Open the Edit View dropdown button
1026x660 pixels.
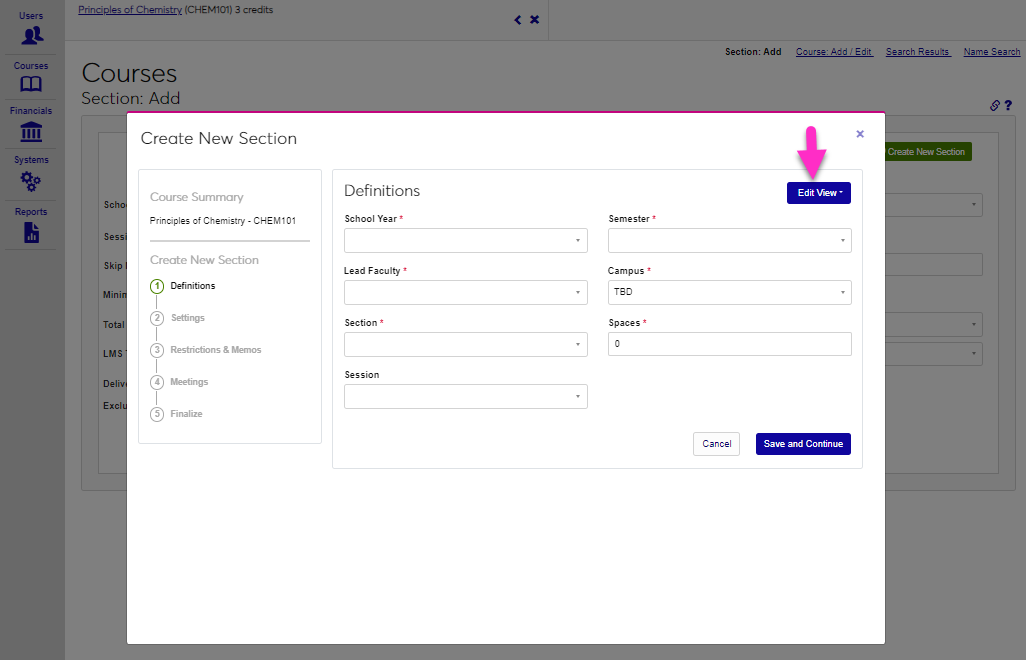[818, 193]
